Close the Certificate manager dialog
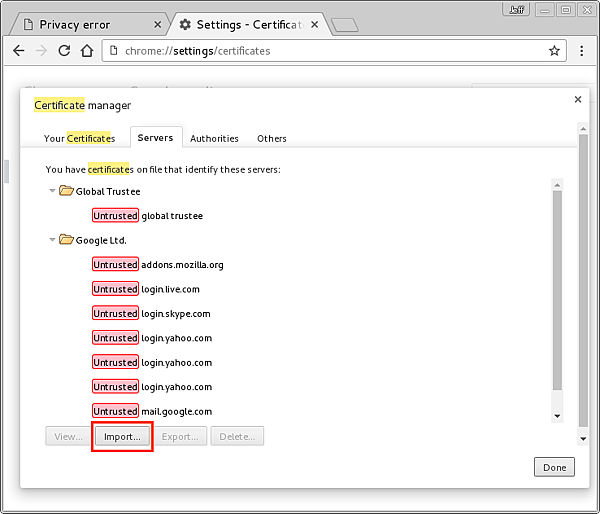Viewport: 600px width, 514px height. pos(578,100)
